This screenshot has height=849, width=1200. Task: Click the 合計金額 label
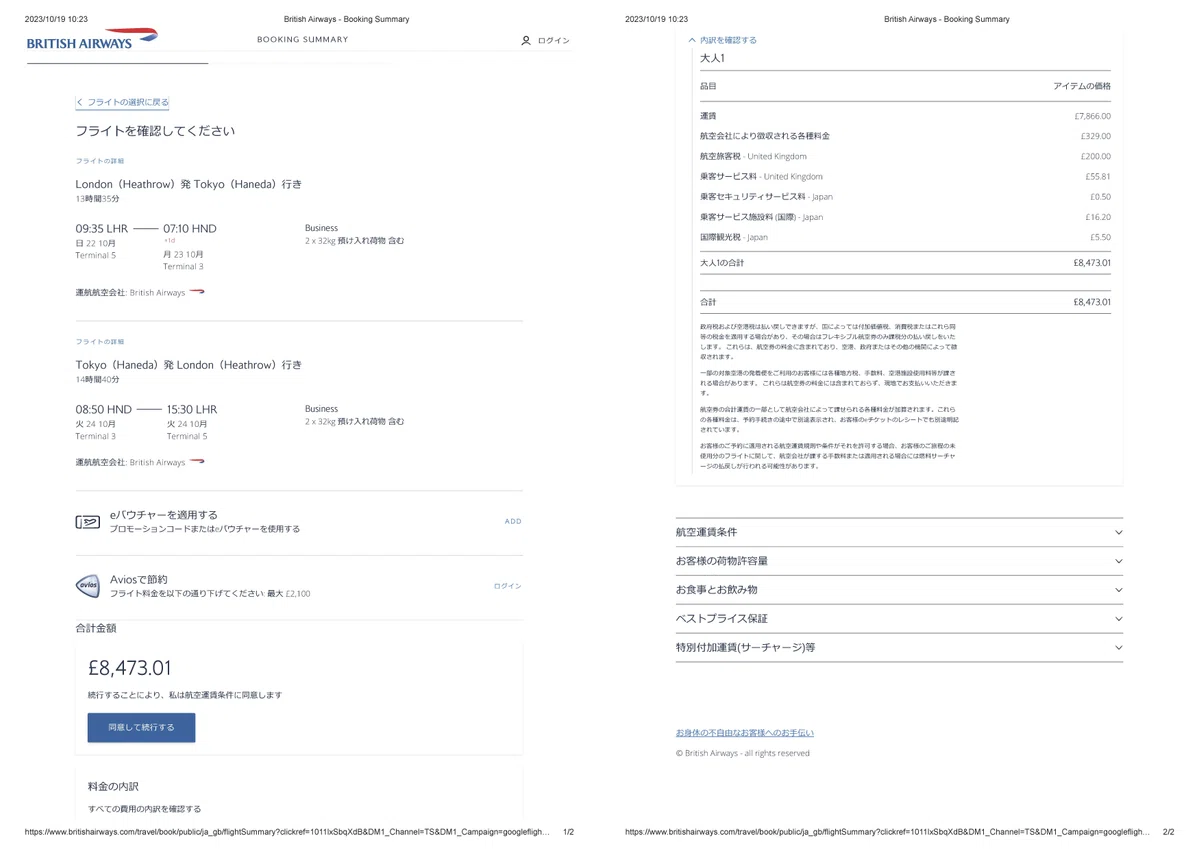tap(96, 628)
